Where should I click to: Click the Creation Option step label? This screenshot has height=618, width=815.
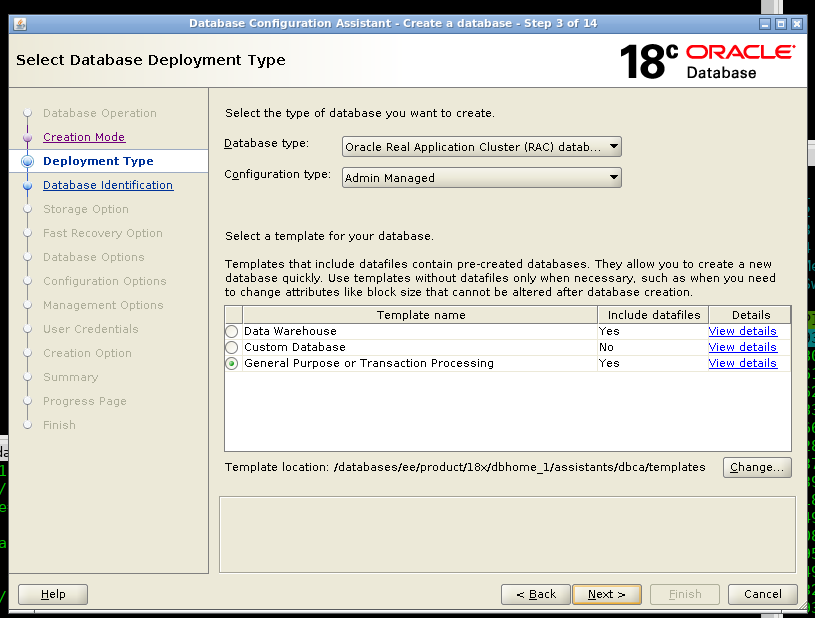pos(87,353)
